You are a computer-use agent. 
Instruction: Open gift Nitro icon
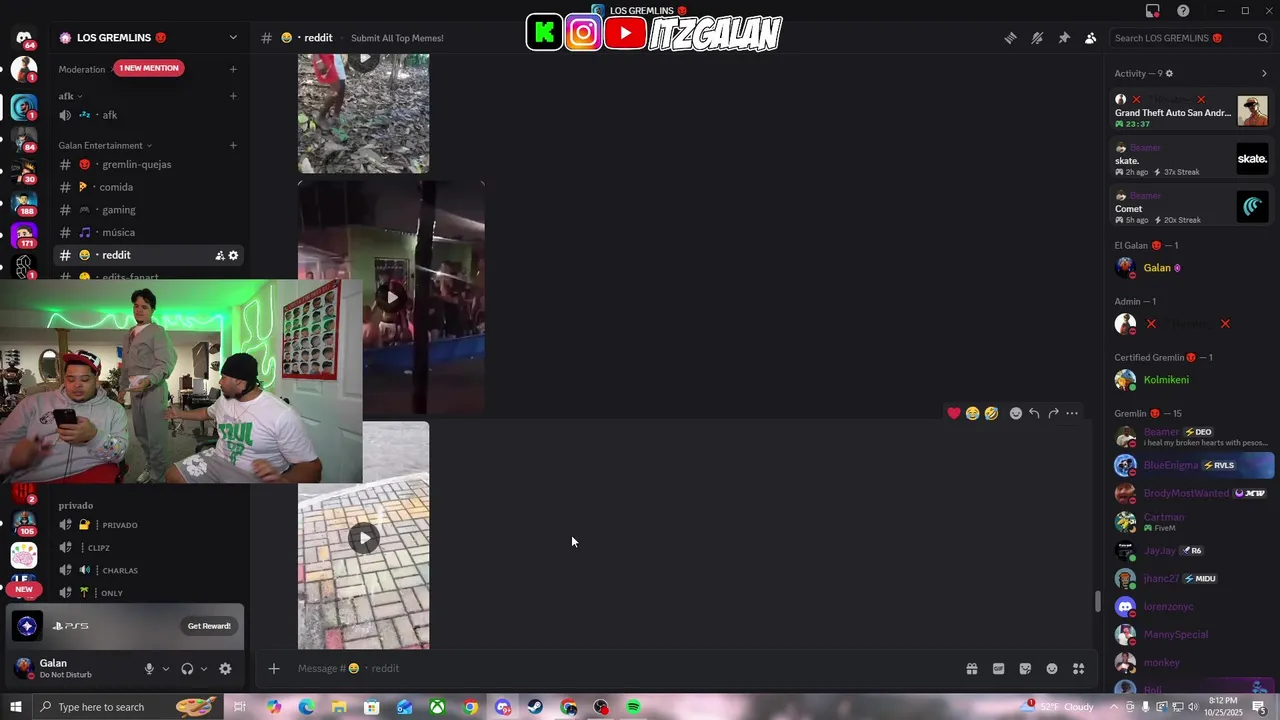(971, 669)
